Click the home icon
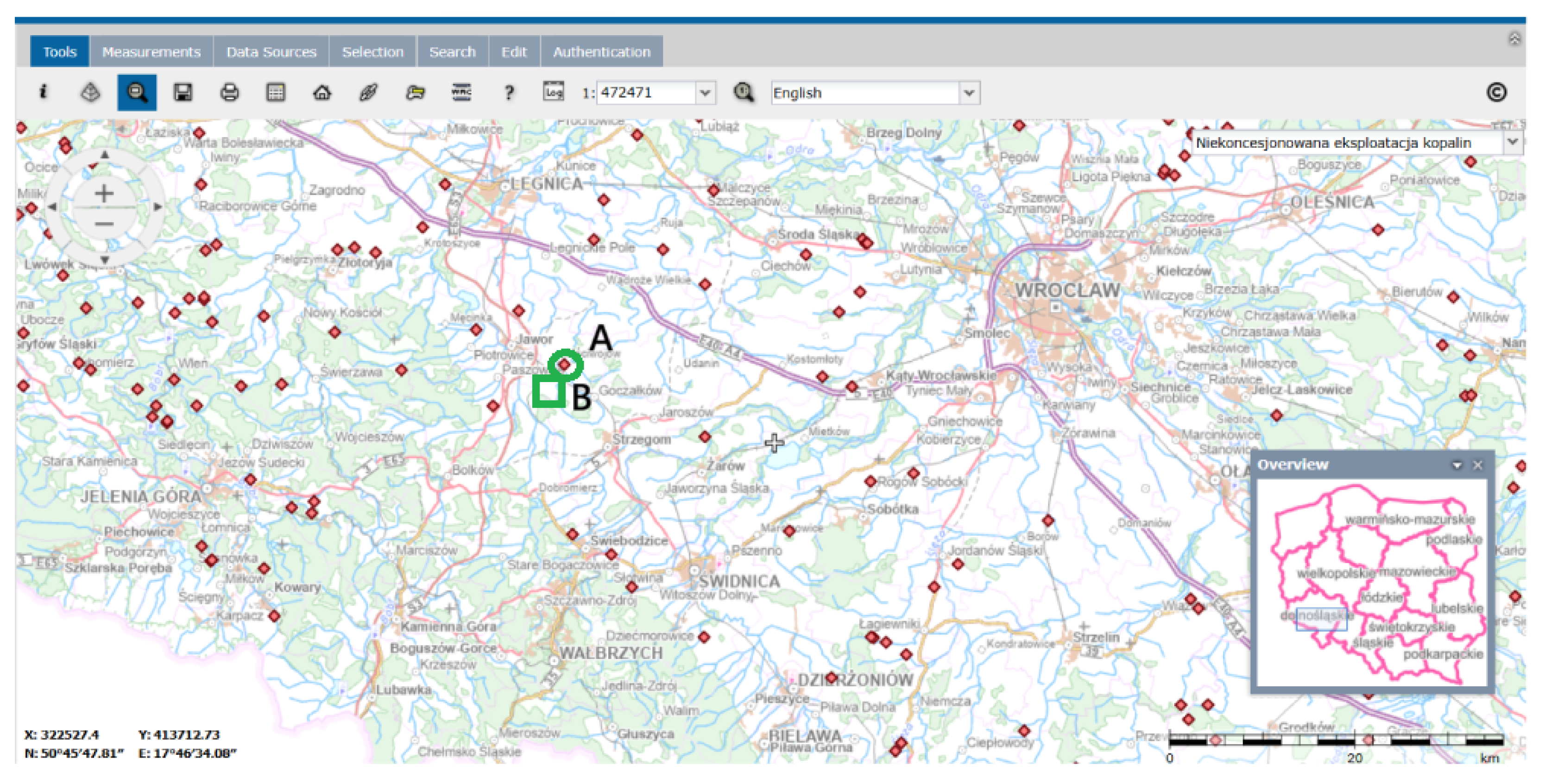Screen dimensions: 1545x784 (322, 92)
